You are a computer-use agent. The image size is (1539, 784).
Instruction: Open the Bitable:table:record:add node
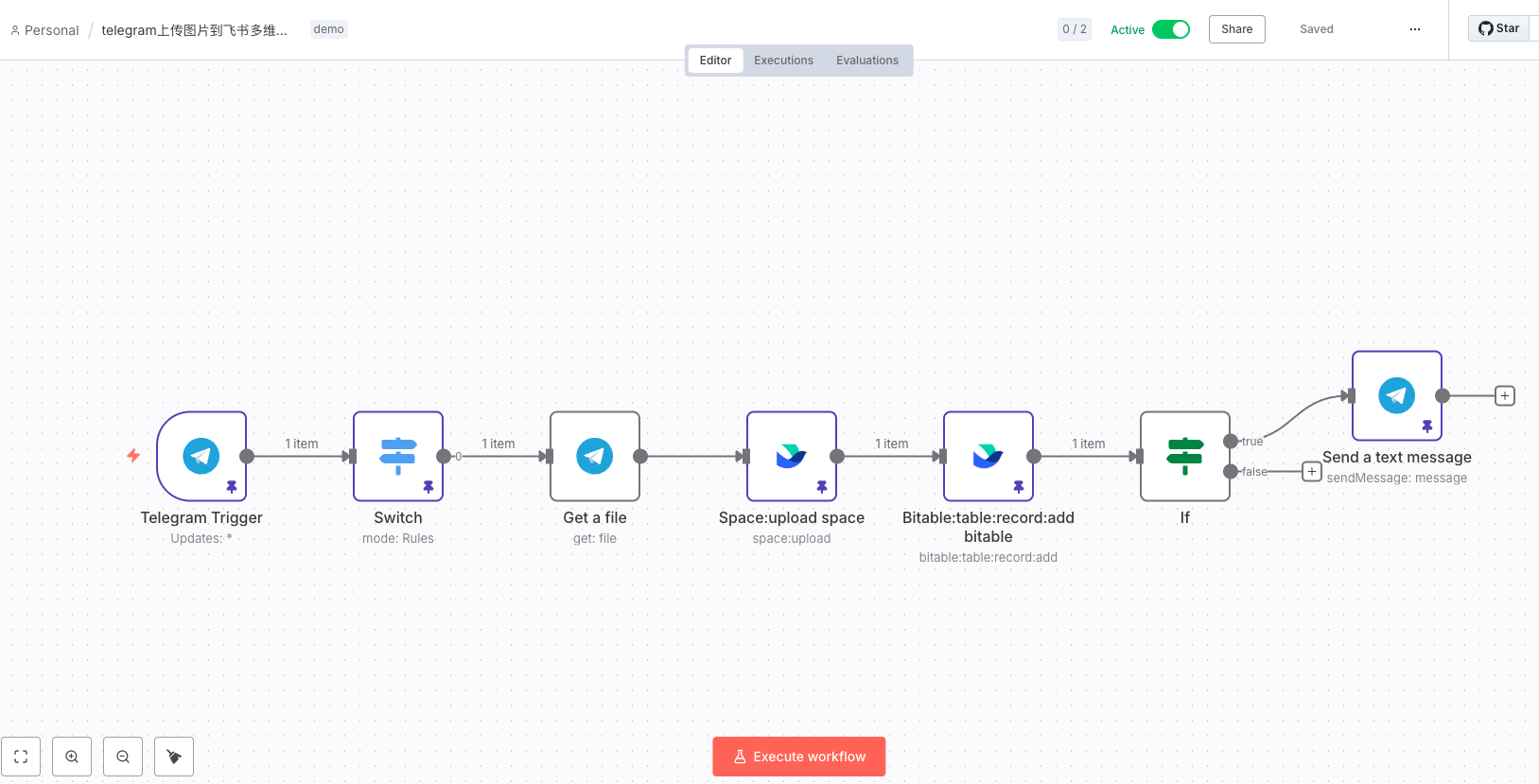pyautogui.click(x=988, y=456)
